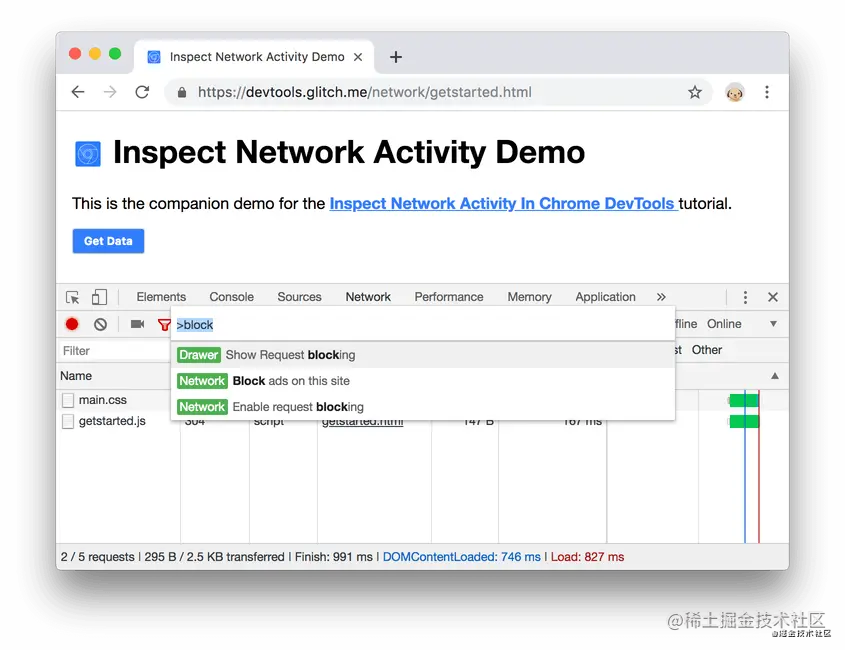The height and width of the screenshot is (650, 845).
Task: Click the blue DevTools logo beside the heading
Action: tap(88, 154)
